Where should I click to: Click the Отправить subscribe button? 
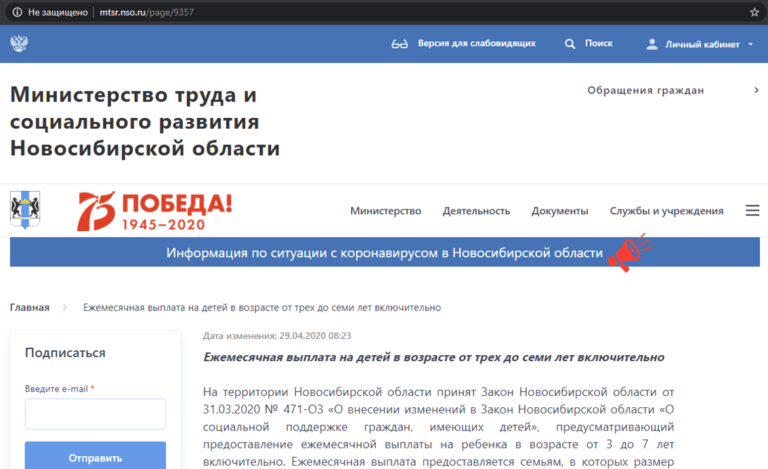pos(96,456)
